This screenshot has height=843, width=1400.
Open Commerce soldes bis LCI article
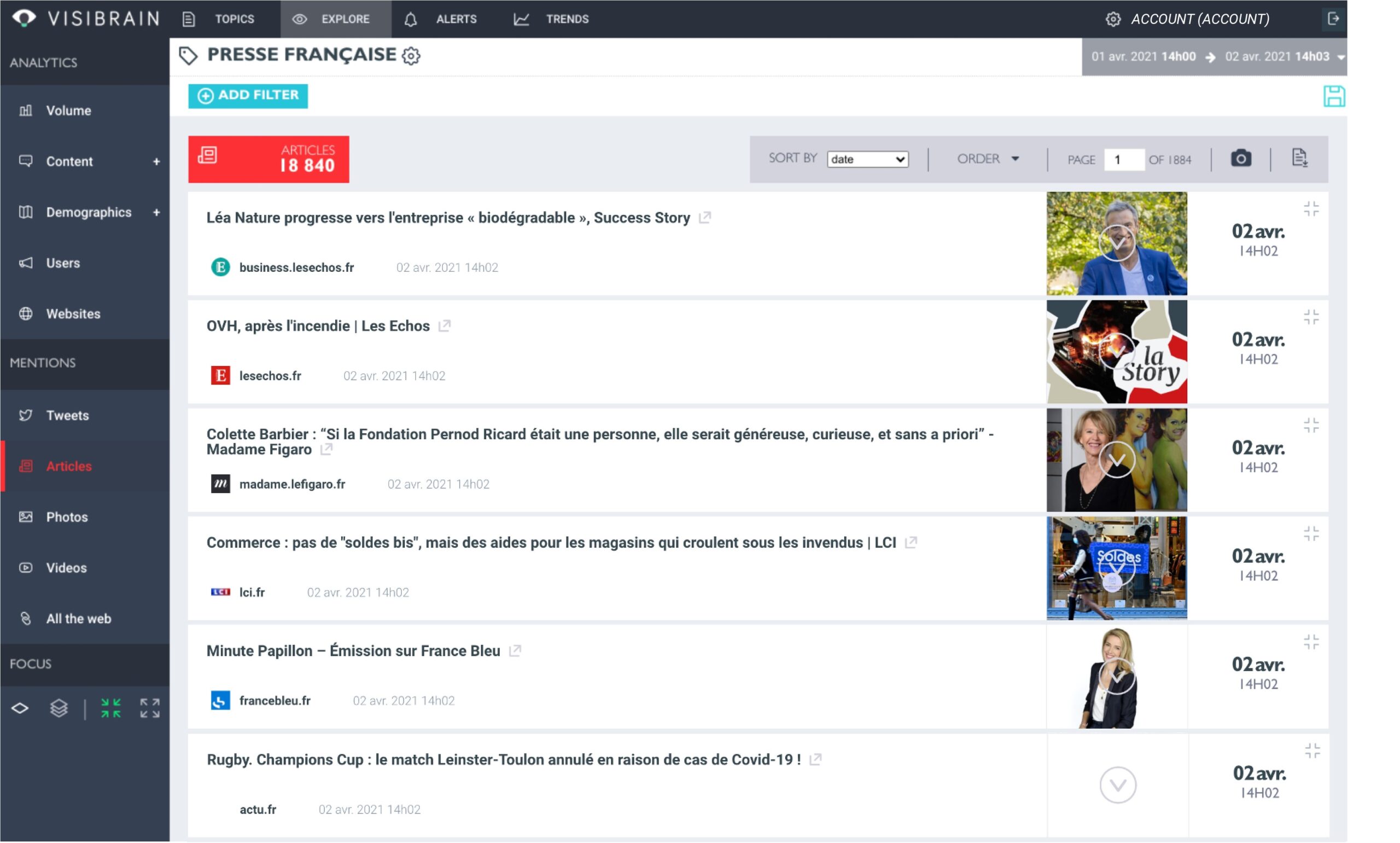click(x=551, y=543)
